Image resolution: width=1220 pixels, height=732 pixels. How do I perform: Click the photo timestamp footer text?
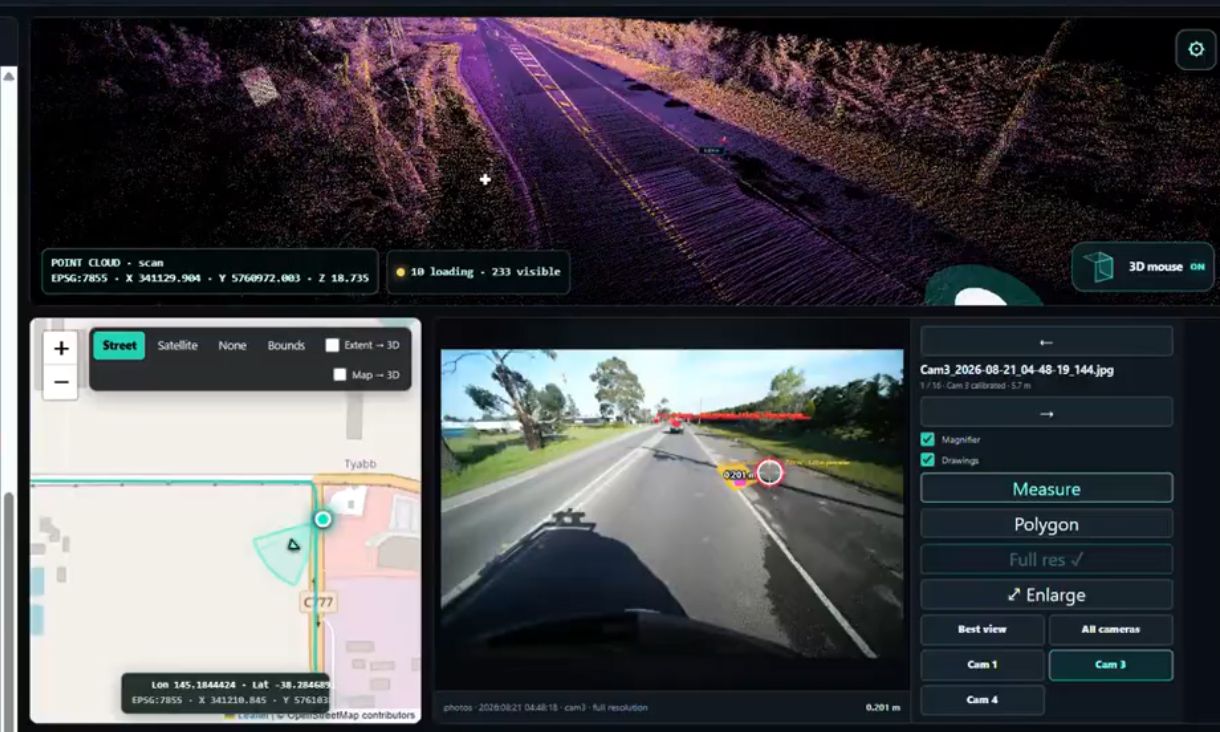point(546,707)
